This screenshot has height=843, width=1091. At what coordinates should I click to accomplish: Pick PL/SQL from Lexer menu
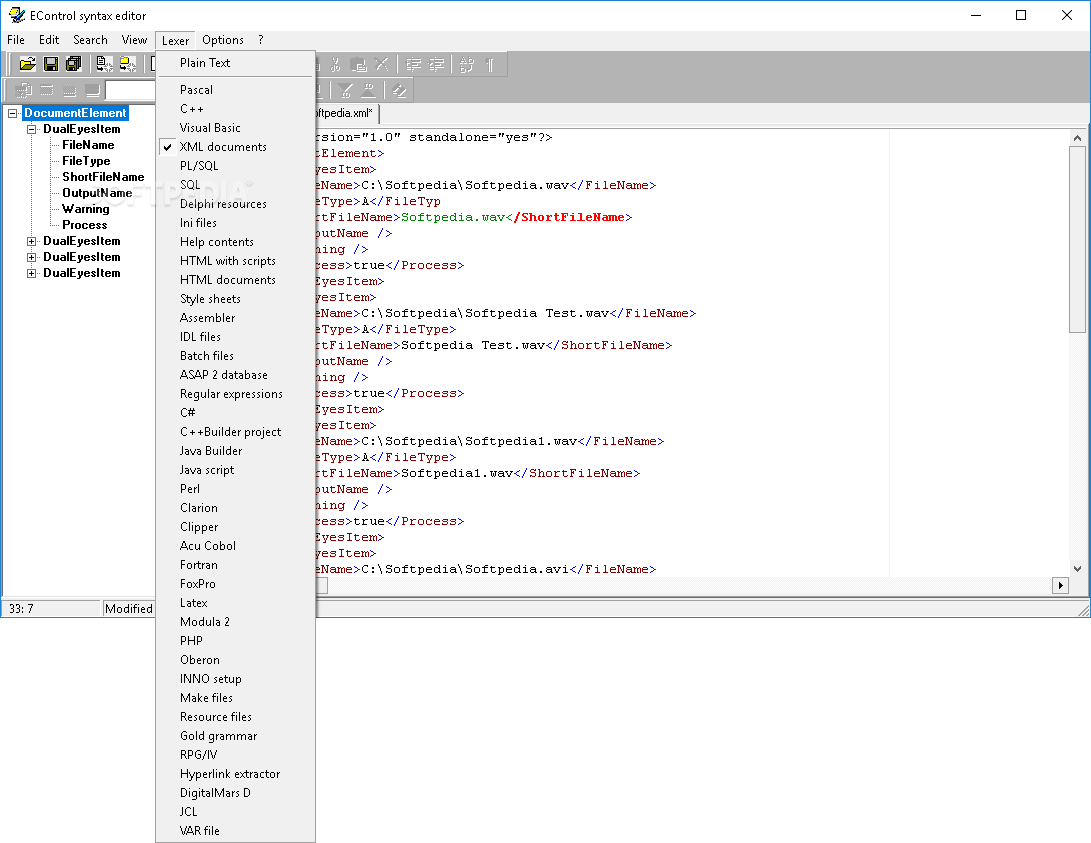pyautogui.click(x=235, y=166)
